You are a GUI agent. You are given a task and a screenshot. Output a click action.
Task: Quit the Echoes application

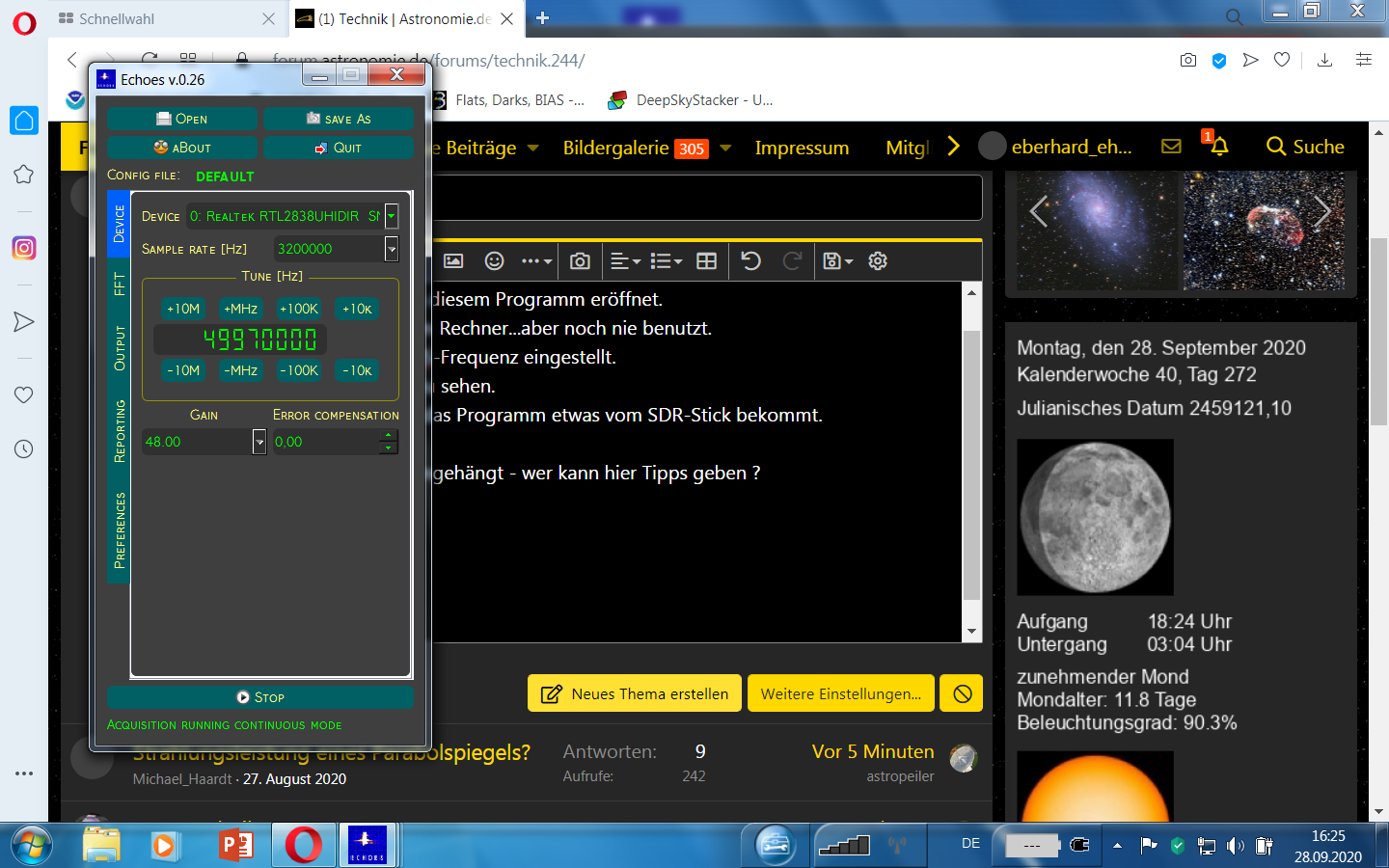click(x=339, y=148)
